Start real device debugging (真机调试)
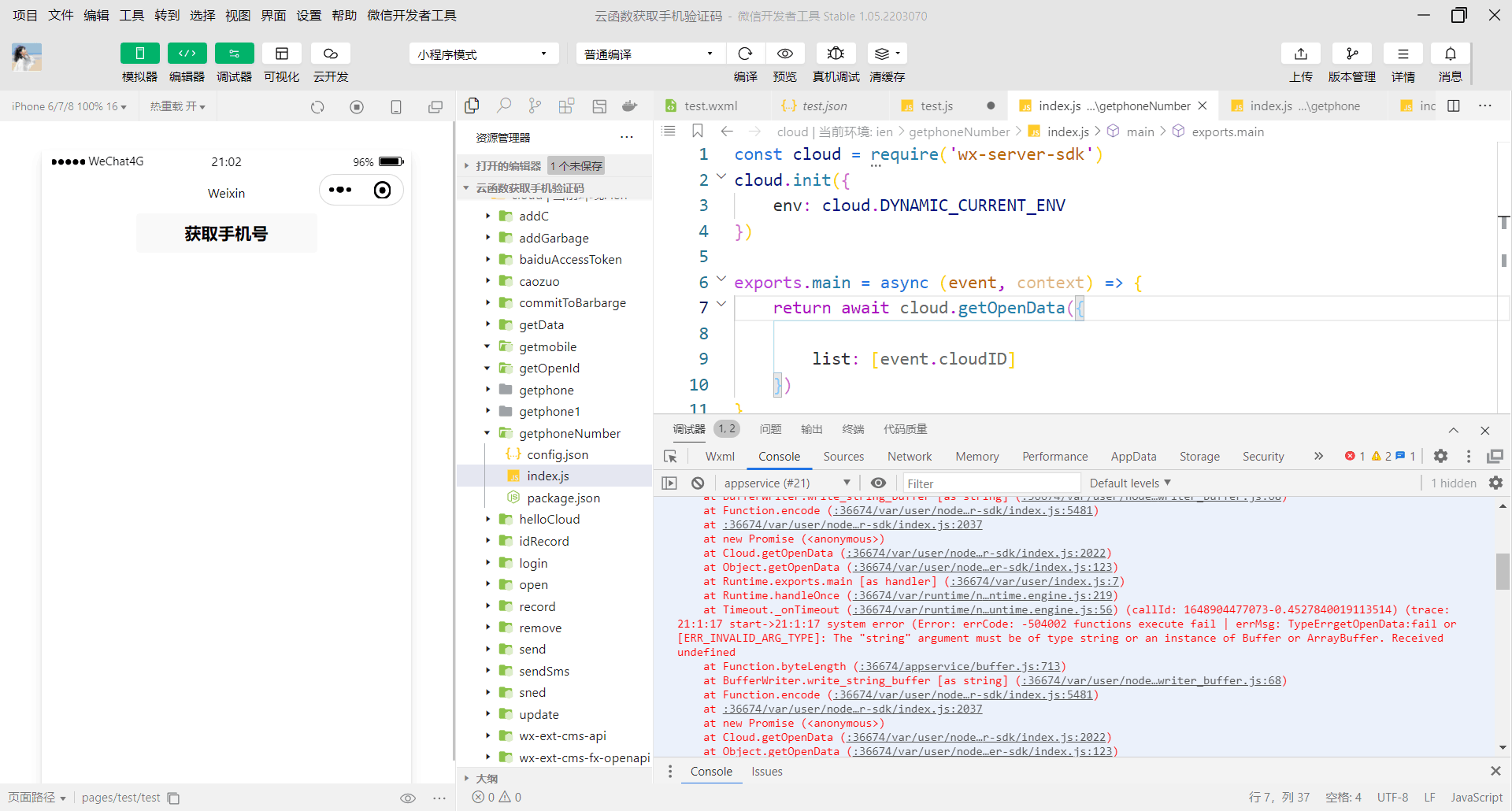Viewport: 1512px width, 811px height. tap(836, 54)
